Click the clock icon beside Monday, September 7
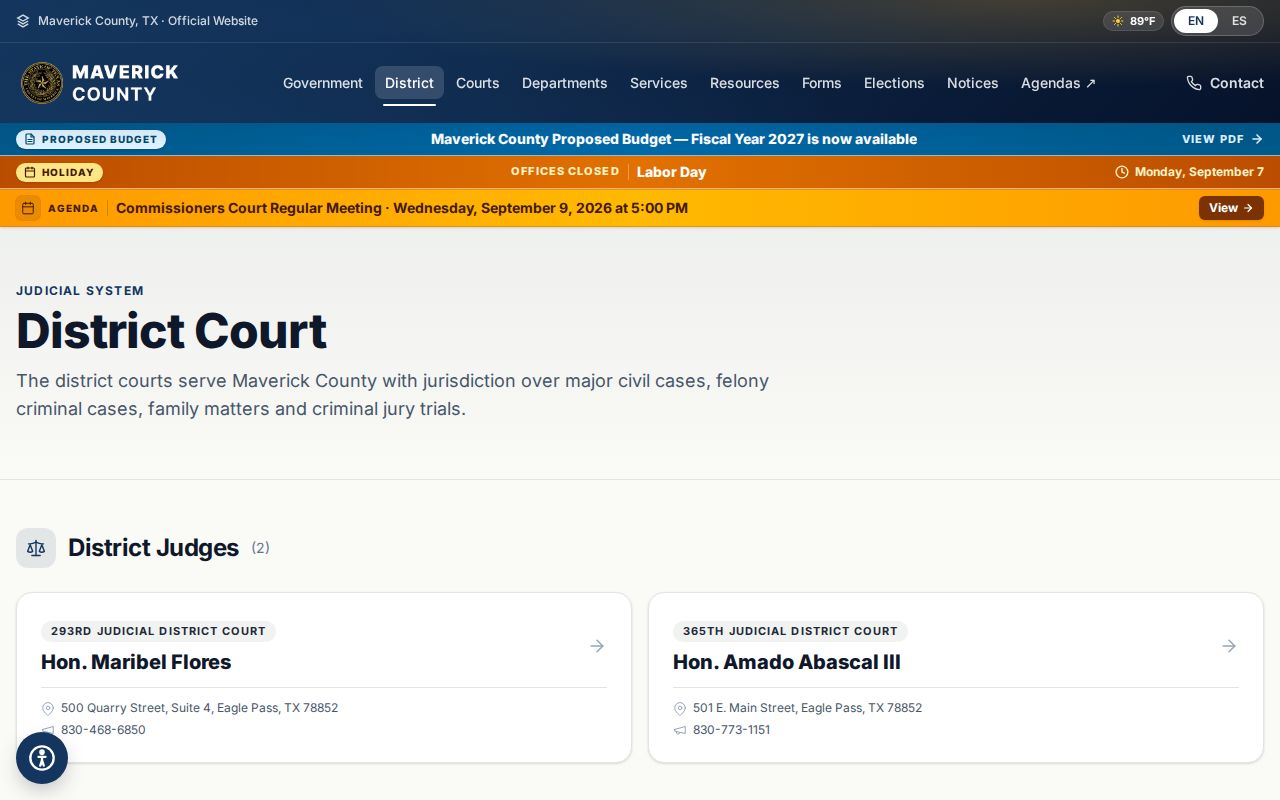Viewport: 1280px width, 800px height. (1122, 172)
